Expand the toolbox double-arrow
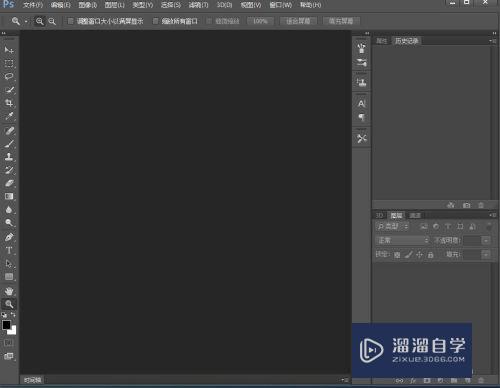The image size is (500, 388). (x=4, y=33)
